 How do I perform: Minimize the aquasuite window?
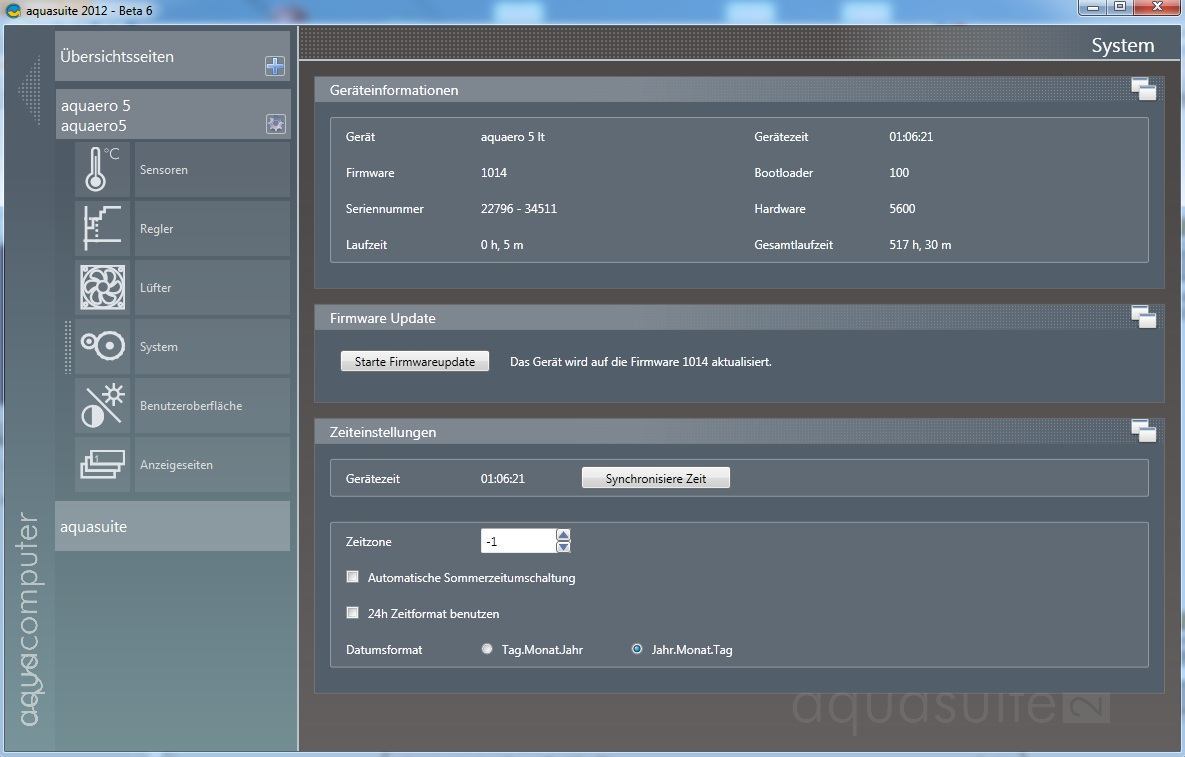point(1093,8)
